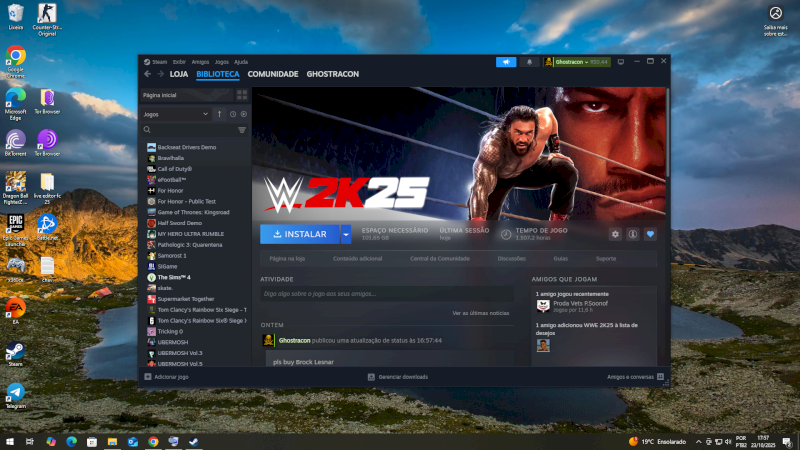The width and height of the screenshot is (800, 450).
Task: Click Ghostracon name in activity post
Action: click(294, 340)
